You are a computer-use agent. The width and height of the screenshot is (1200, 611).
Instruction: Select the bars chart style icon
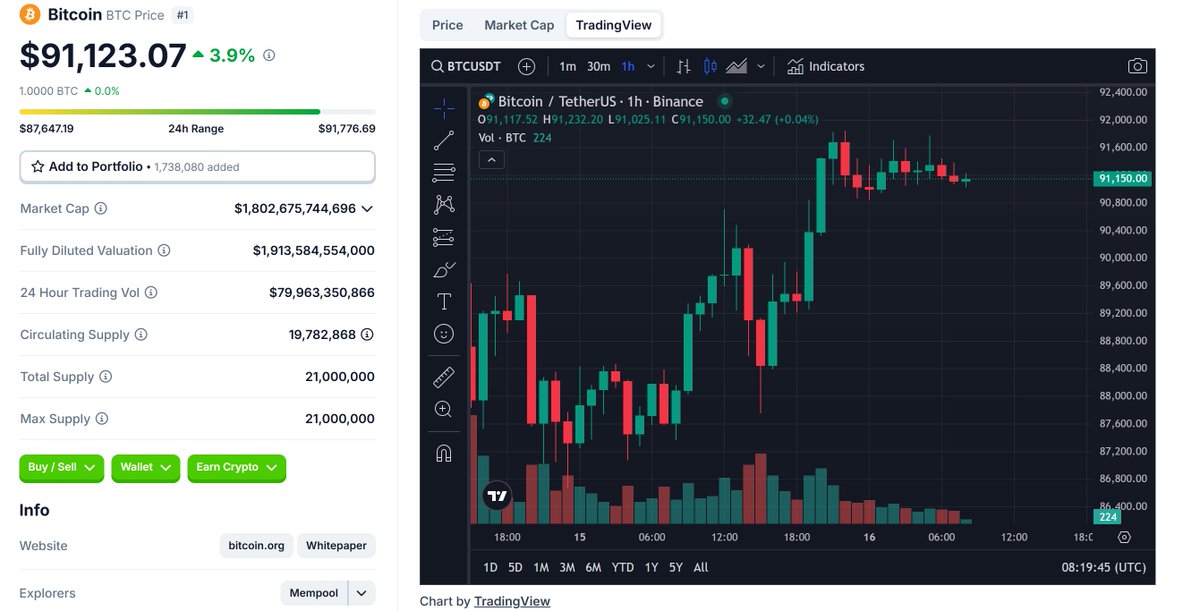click(x=684, y=67)
